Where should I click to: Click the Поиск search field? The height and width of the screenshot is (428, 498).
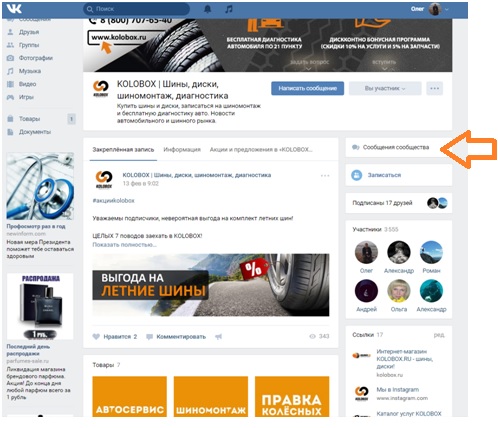pos(136,9)
